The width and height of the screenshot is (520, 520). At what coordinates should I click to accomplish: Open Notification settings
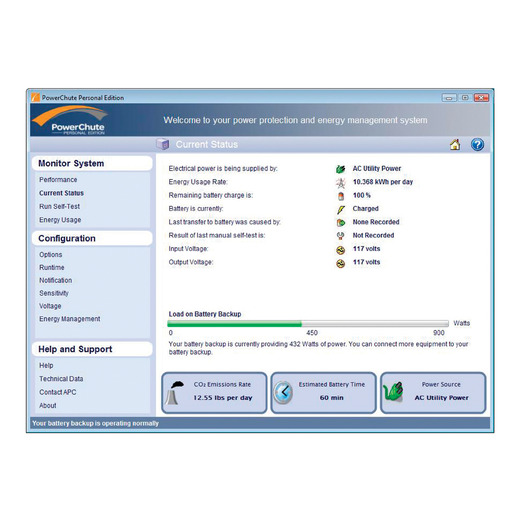pos(55,280)
